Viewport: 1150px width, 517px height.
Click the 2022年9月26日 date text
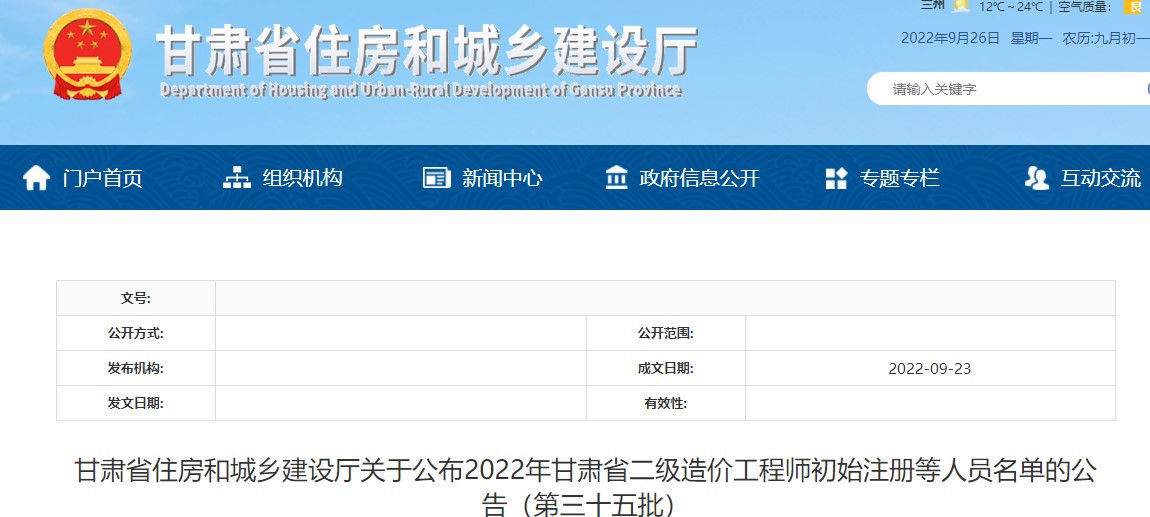point(950,38)
